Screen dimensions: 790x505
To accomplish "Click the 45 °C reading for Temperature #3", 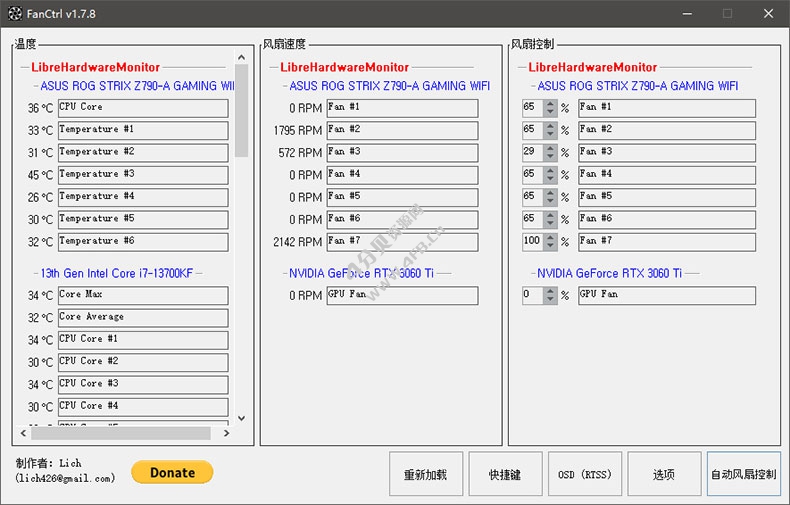I will click(x=40, y=175).
